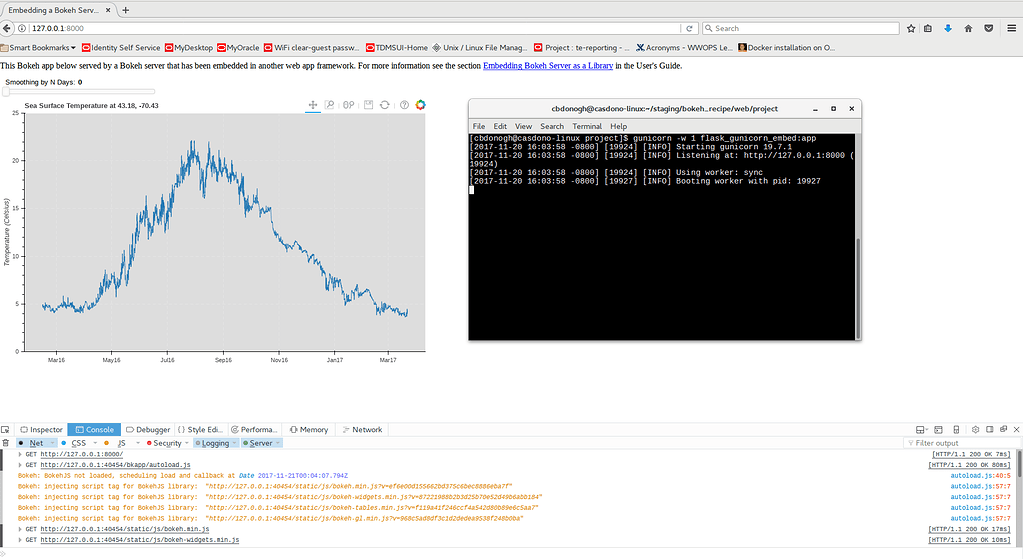This screenshot has width=1023, height=559.
Task: Enable responsive design mode icon
Action: click(x=956, y=430)
